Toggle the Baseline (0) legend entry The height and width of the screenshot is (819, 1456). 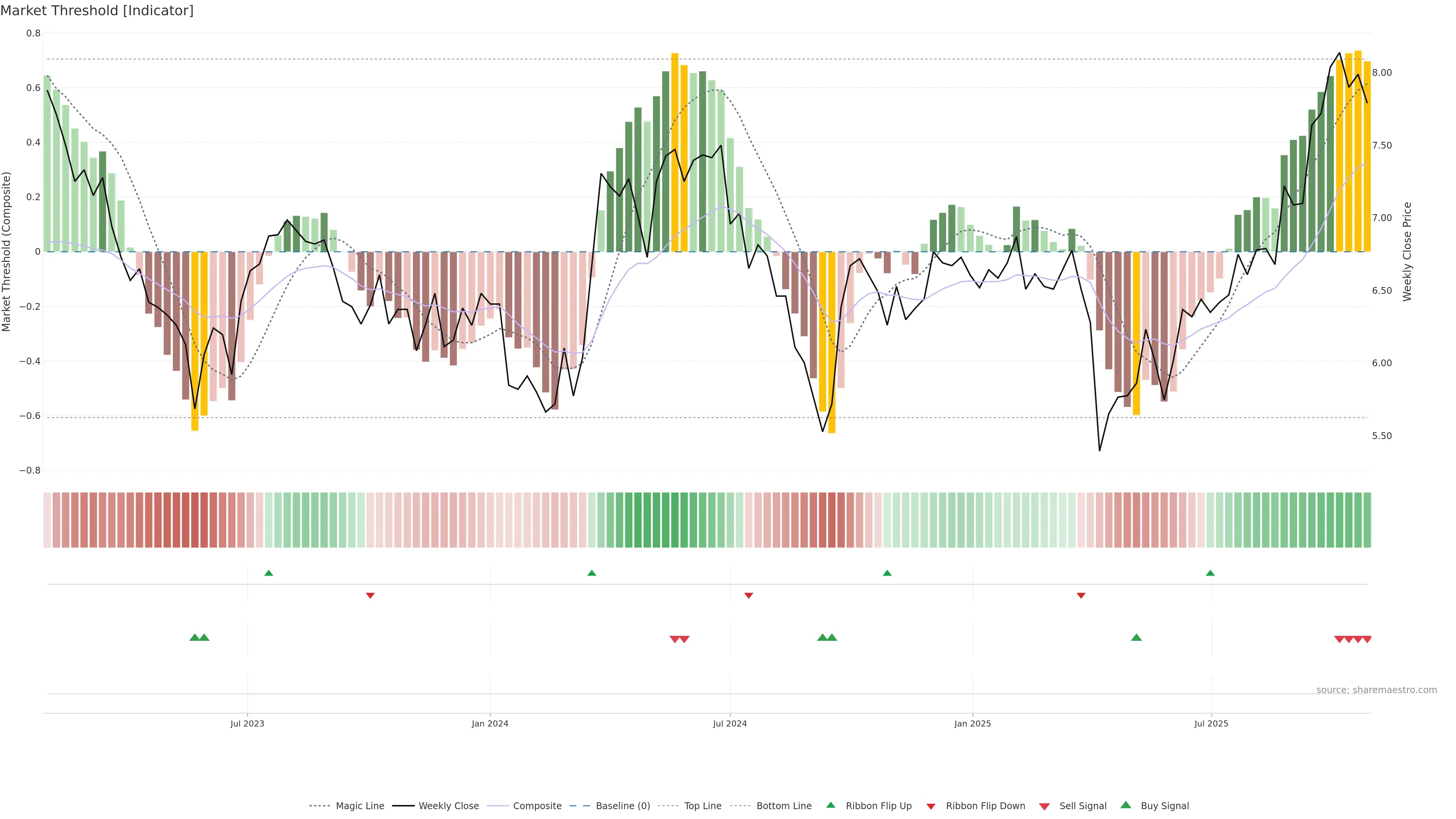[622, 806]
